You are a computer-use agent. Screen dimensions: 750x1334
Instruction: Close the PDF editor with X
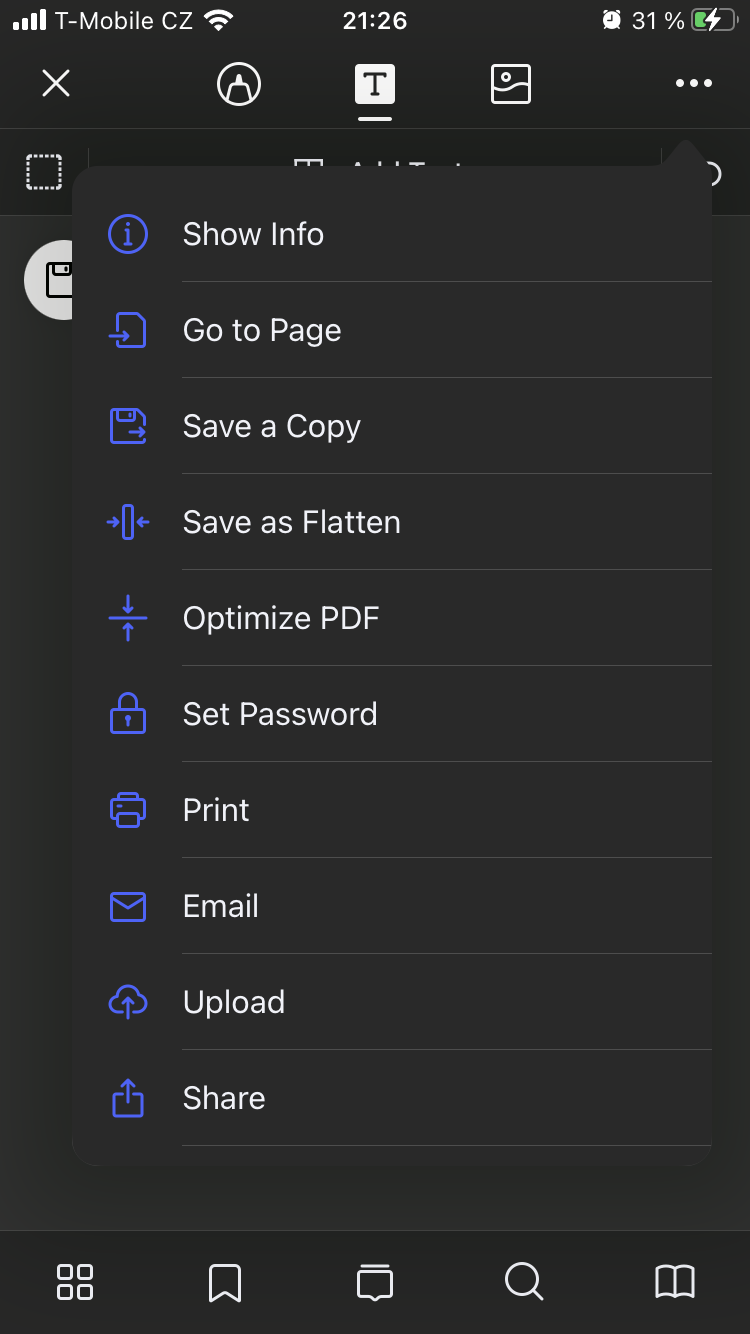pyautogui.click(x=56, y=84)
